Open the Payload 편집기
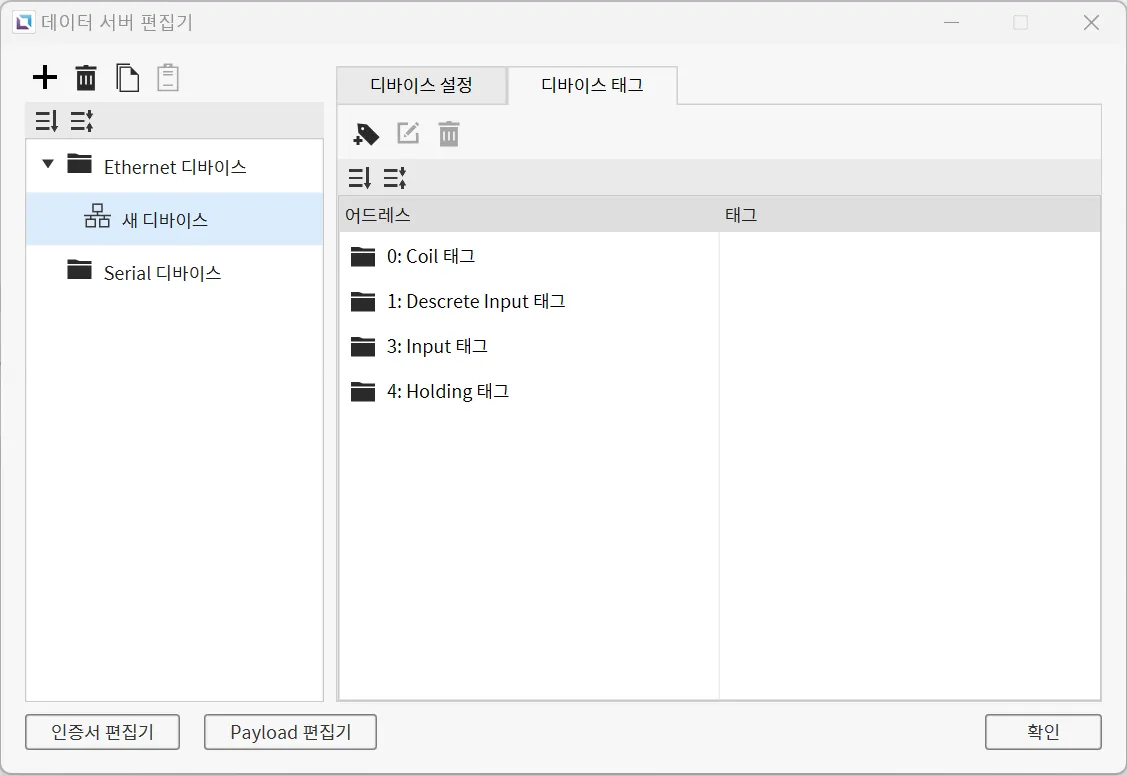 pyautogui.click(x=290, y=732)
